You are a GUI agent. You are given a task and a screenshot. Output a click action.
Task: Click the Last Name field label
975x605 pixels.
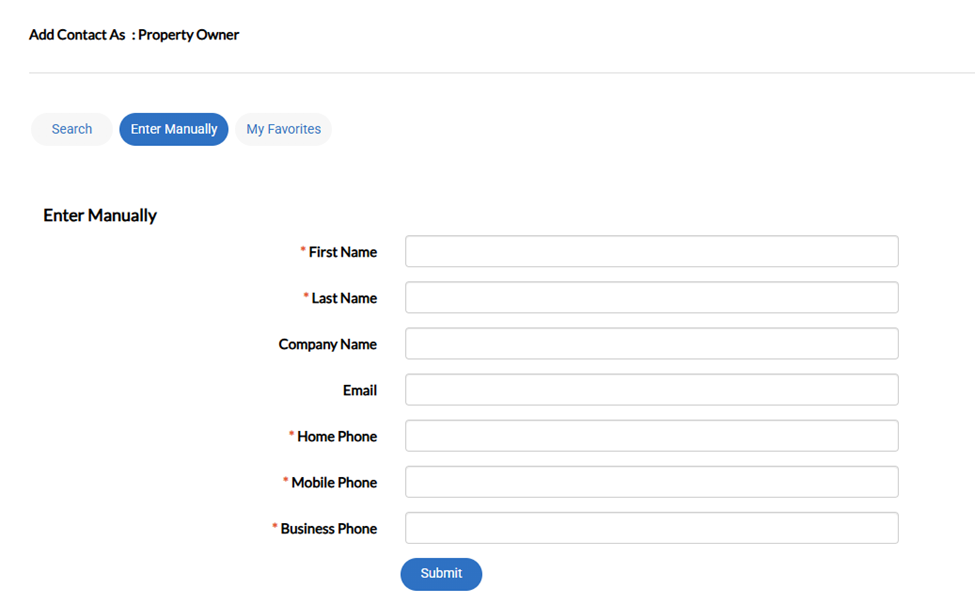pos(343,298)
